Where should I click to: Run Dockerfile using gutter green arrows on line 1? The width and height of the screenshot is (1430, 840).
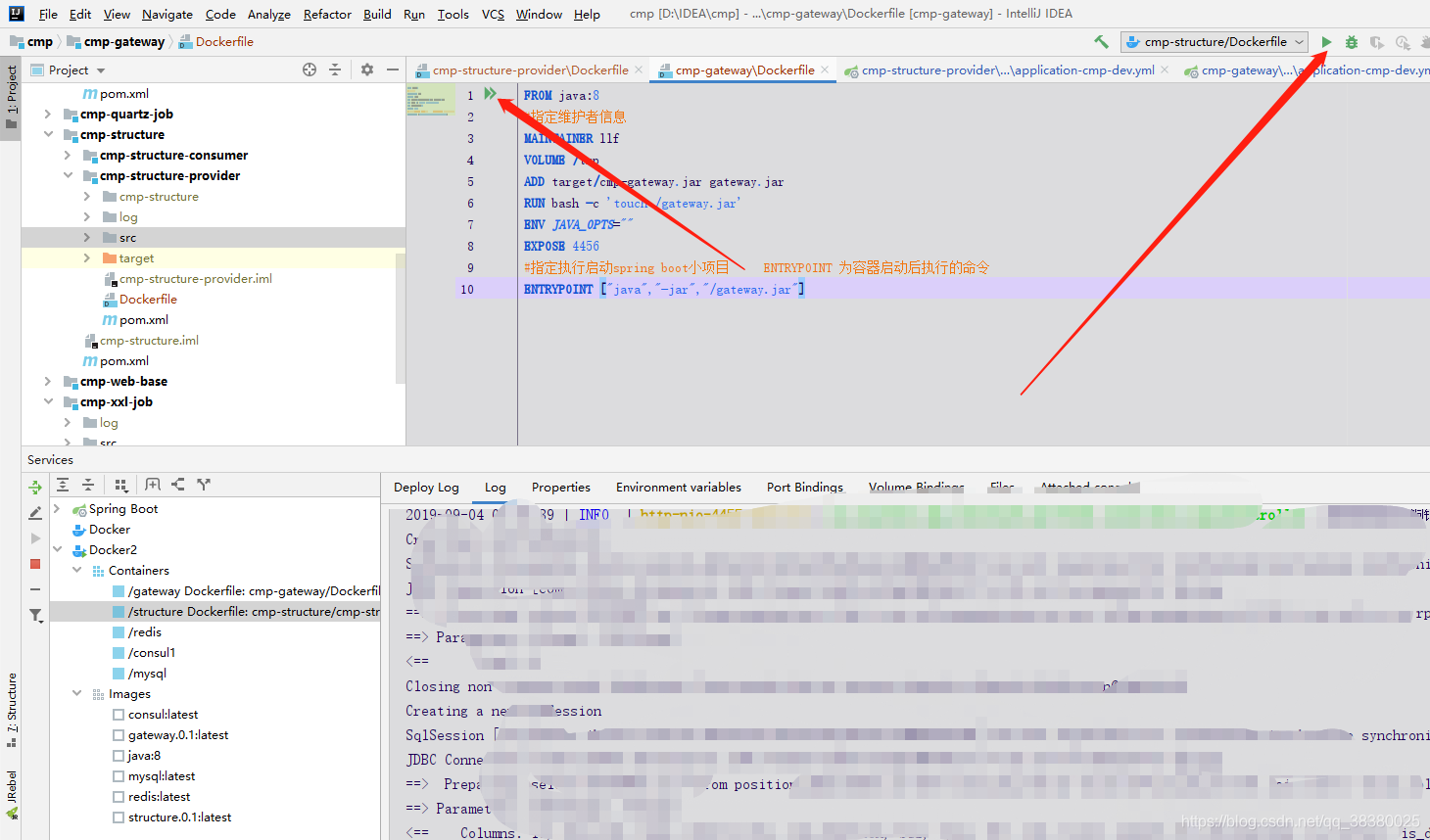click(x=491, y=94)
